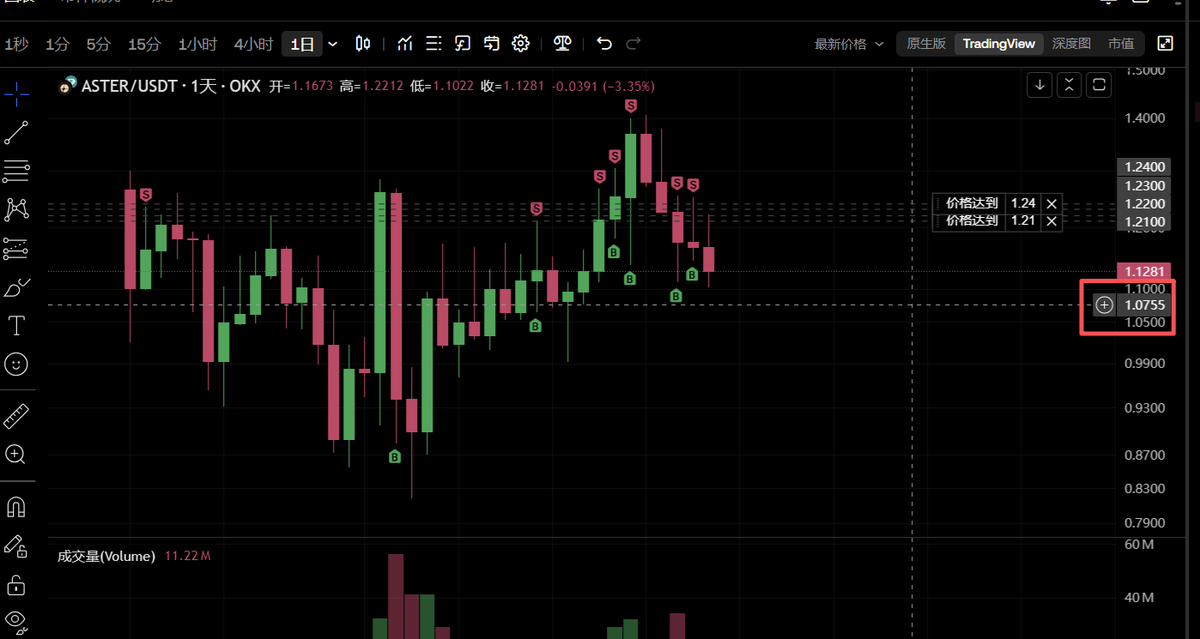Screen dimensions: 1200x639
Task: Switch to 1小时 timeframe
Action: tap(197, 44)
